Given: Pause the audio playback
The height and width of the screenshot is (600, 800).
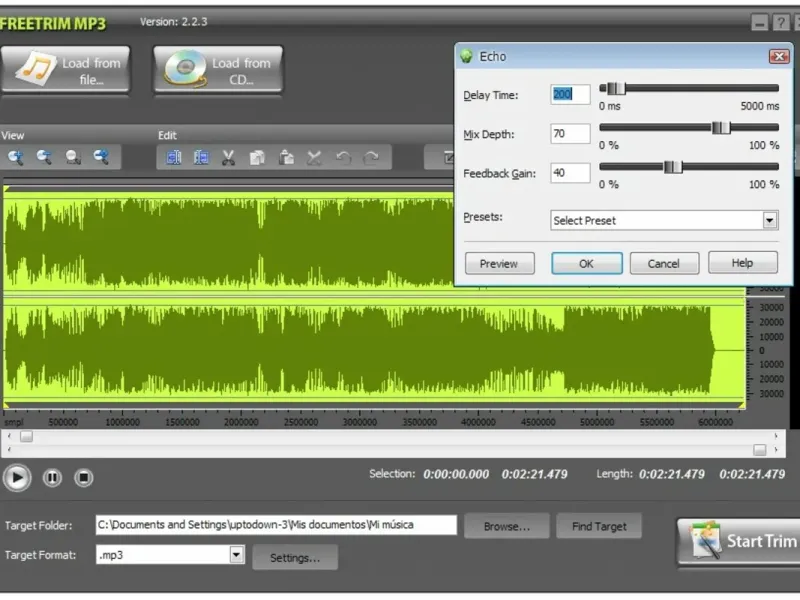Looking at the screenshot, I should [x=52, y=478].
